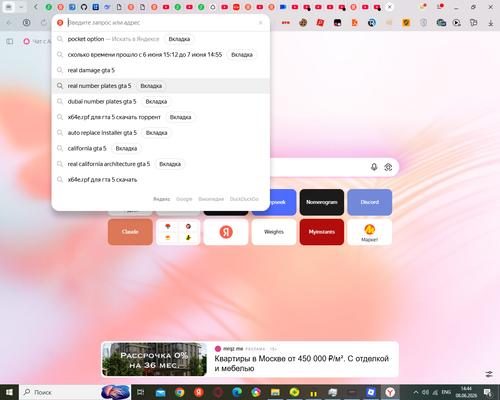
Task: Select the last 'x64e.rpf для гта 5 скачать' suggestion
Action: pyautogui.click(x=161, y=180)
